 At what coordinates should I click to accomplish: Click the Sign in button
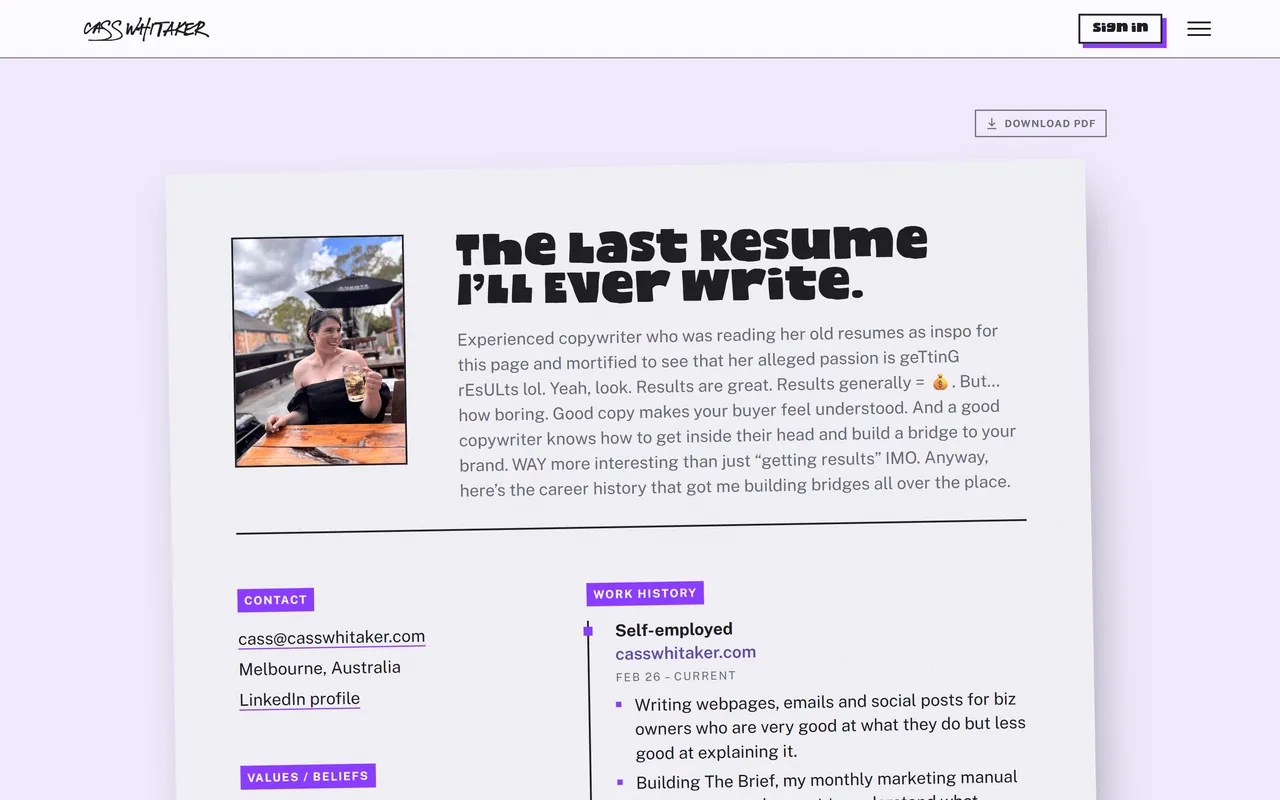pyautogui.click(x=1120, y=28)
